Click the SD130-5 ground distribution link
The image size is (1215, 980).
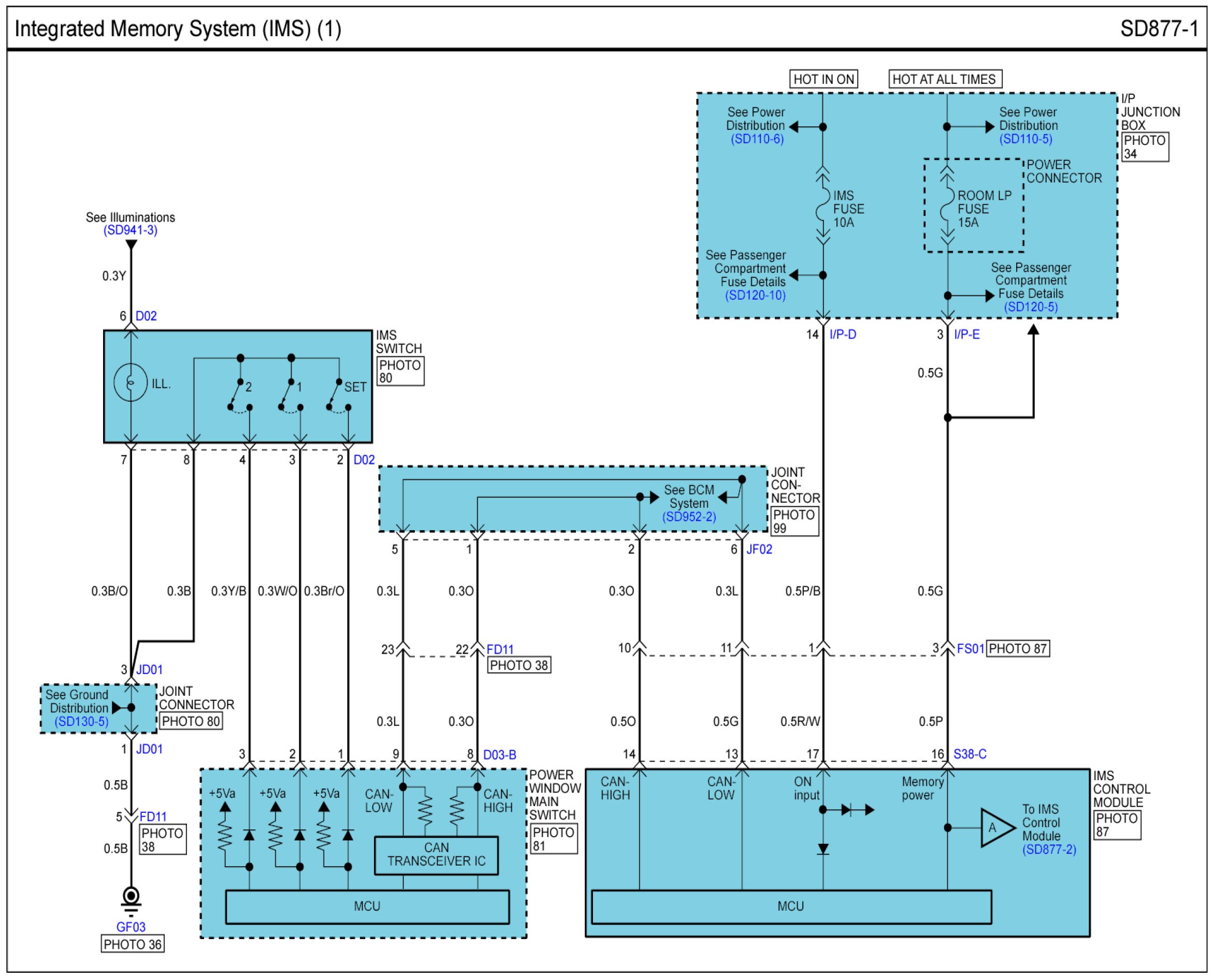coord(81,722)
